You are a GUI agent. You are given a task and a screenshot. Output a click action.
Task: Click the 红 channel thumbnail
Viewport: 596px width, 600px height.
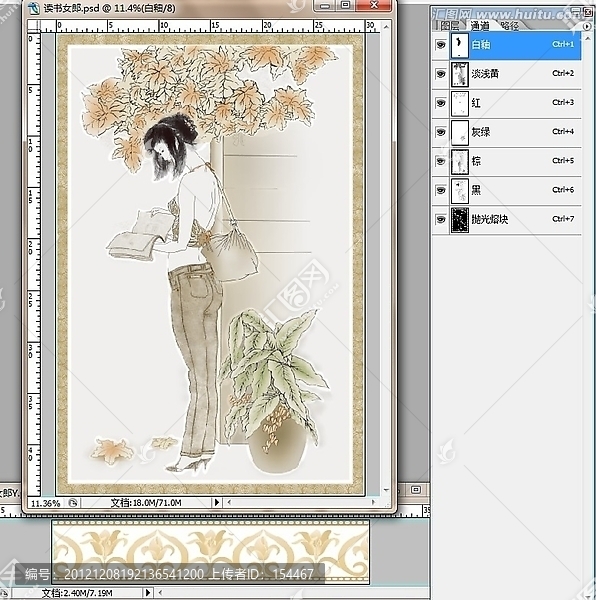[x=459, y=103]
